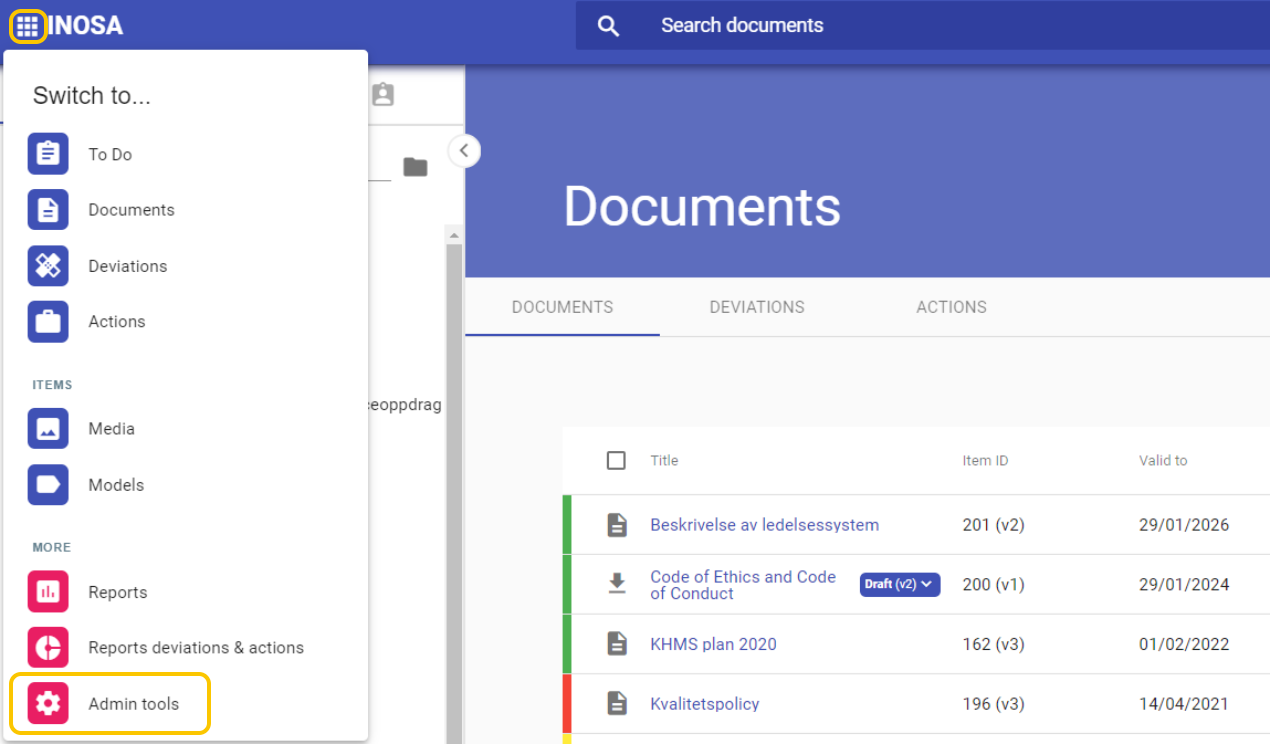Click the Reports bar chart icon
1270x744 pixels.
48,592
